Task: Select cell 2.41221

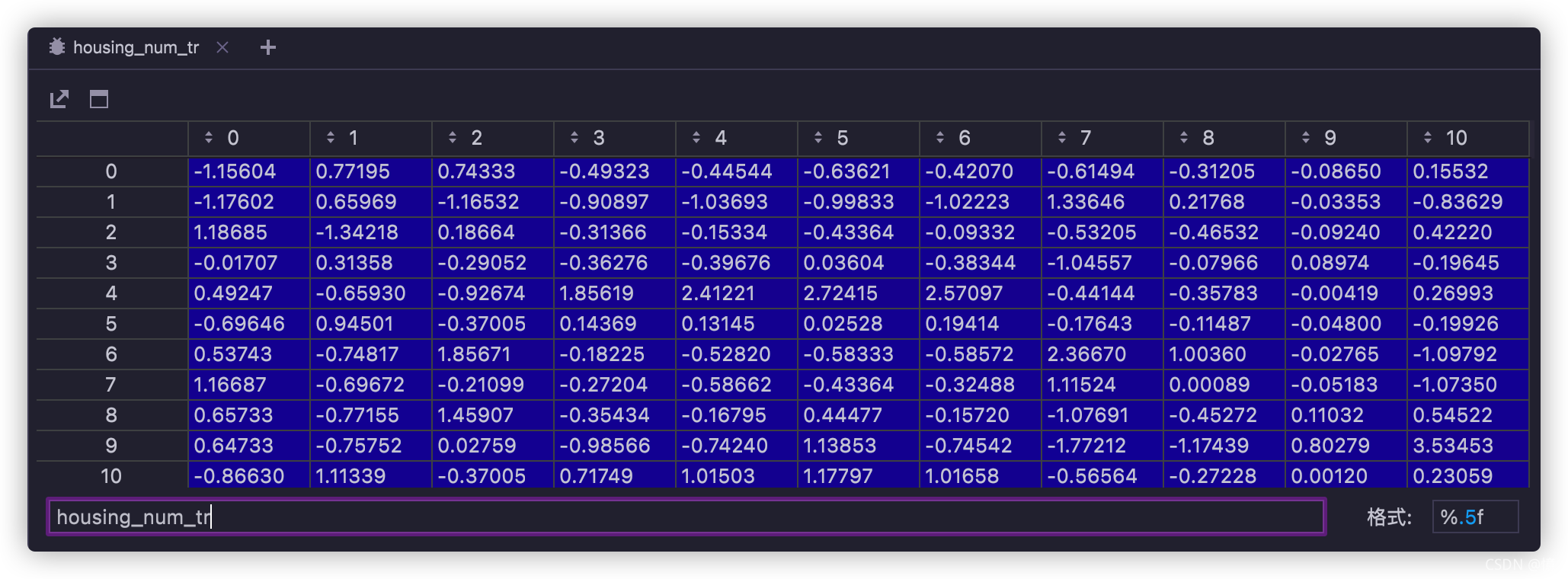Action: [x=737, y=293]
